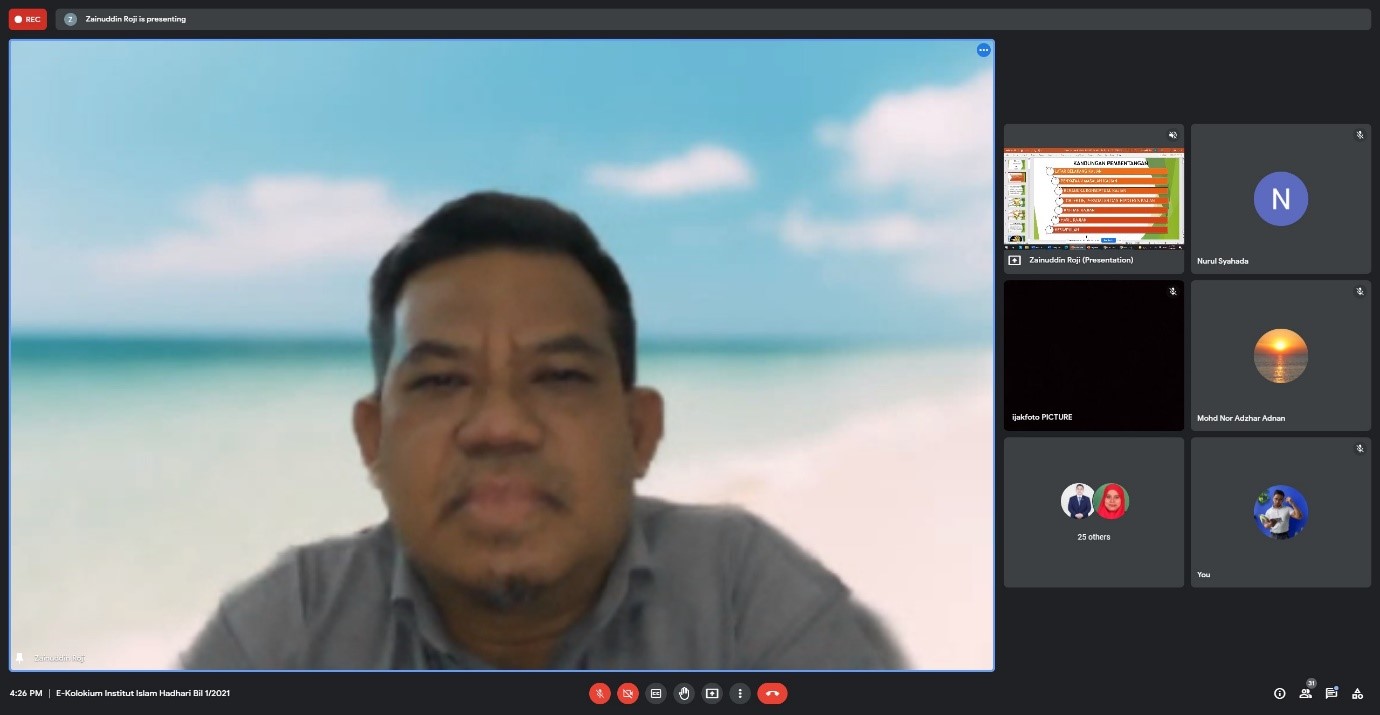Open the chat panel

click(x=1331, y=692)
